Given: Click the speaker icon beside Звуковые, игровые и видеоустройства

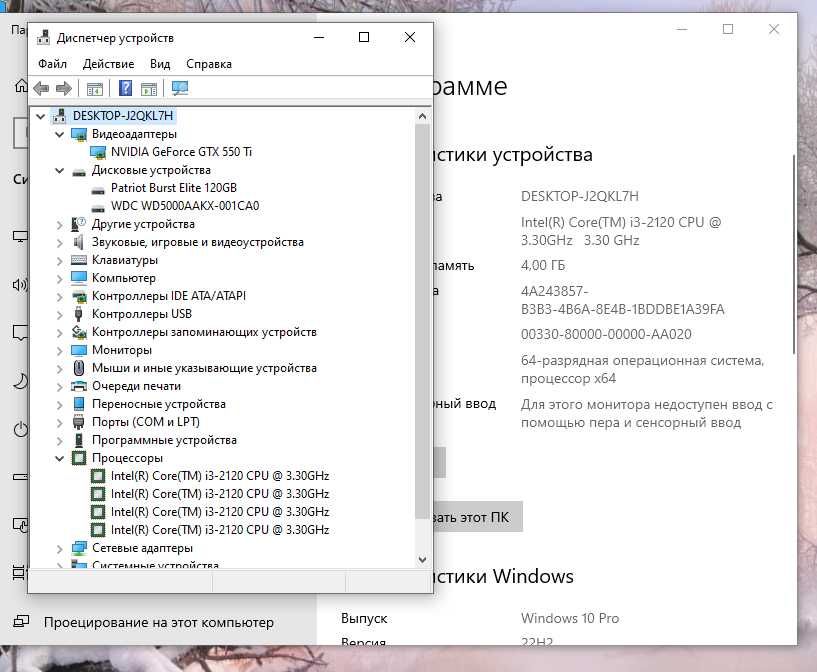Looking at the screenshot, I should click(x=79, y=242).
